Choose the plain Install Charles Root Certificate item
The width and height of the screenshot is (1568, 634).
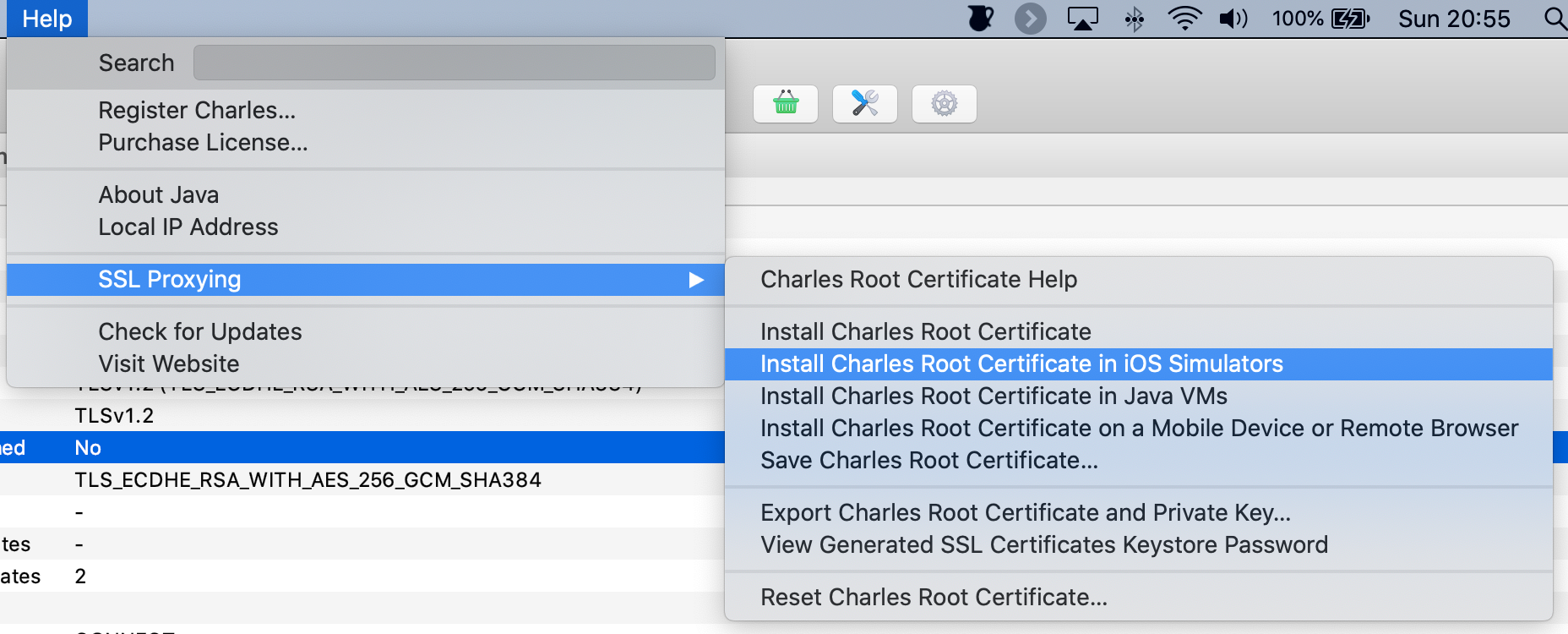click(1139, 332)
